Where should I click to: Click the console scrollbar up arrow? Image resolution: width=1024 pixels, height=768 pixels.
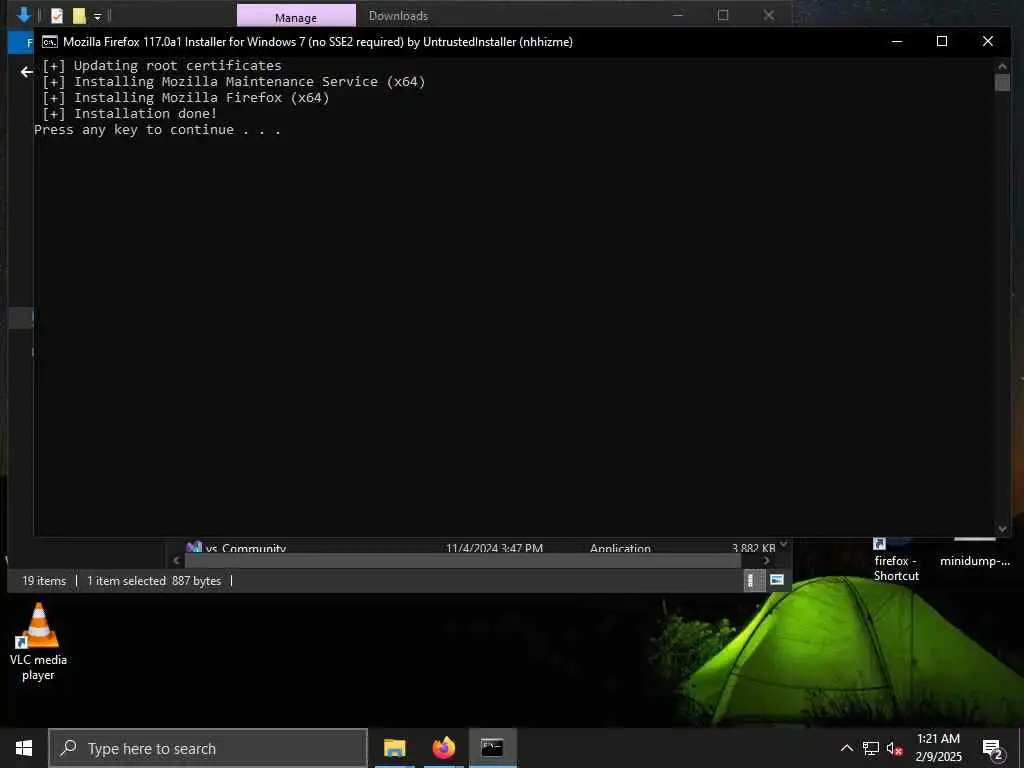(x=1002, y=66)
